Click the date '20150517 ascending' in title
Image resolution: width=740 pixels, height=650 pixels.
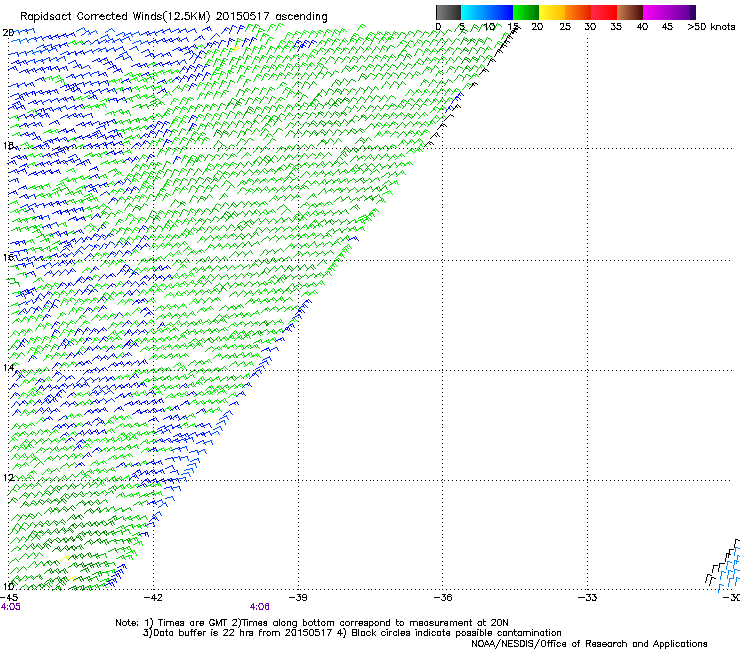(x=272, y=17)
